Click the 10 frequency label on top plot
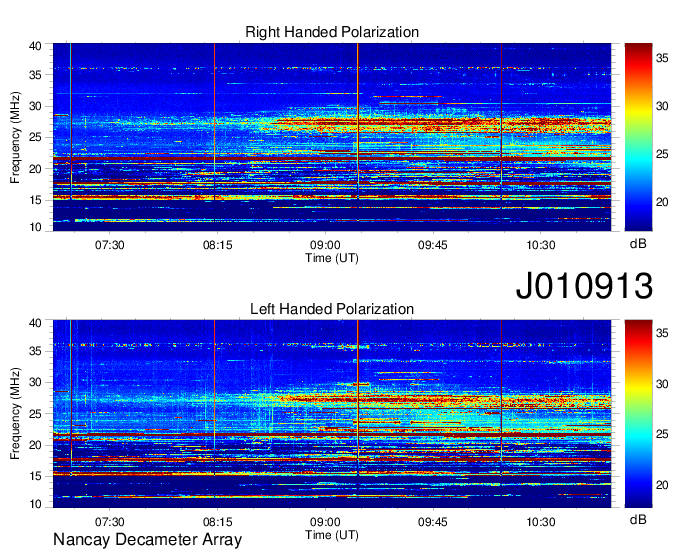 [x=35, y=227]
